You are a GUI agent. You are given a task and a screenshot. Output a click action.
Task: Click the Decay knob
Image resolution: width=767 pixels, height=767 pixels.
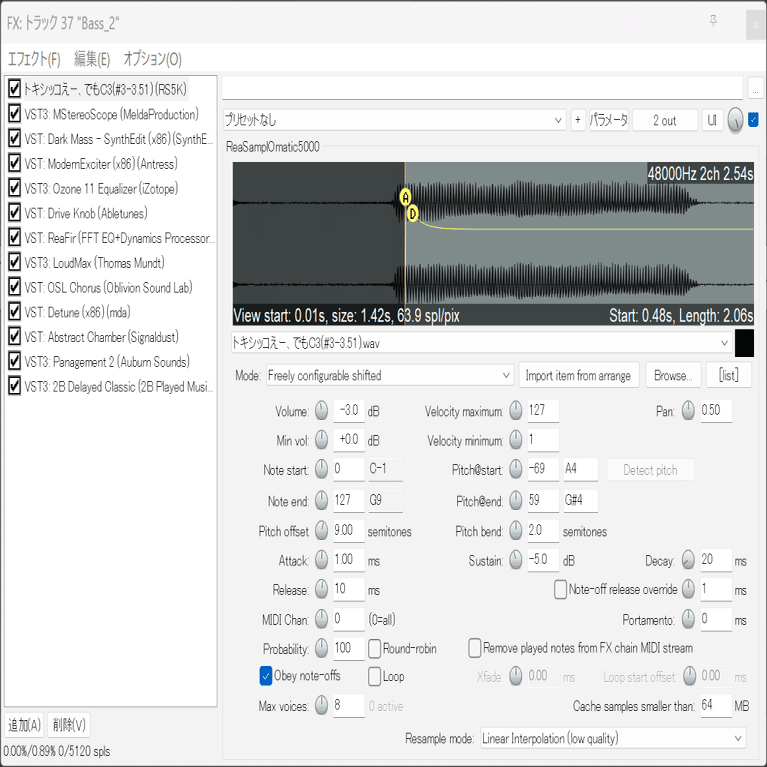pyautogui.click(x=688, y=560)
